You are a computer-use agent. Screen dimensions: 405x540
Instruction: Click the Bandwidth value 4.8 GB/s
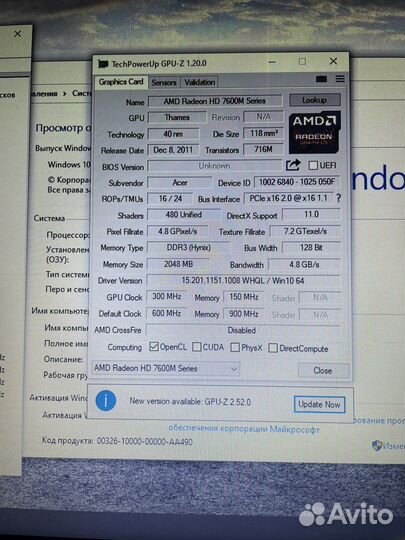click(304, 264)
